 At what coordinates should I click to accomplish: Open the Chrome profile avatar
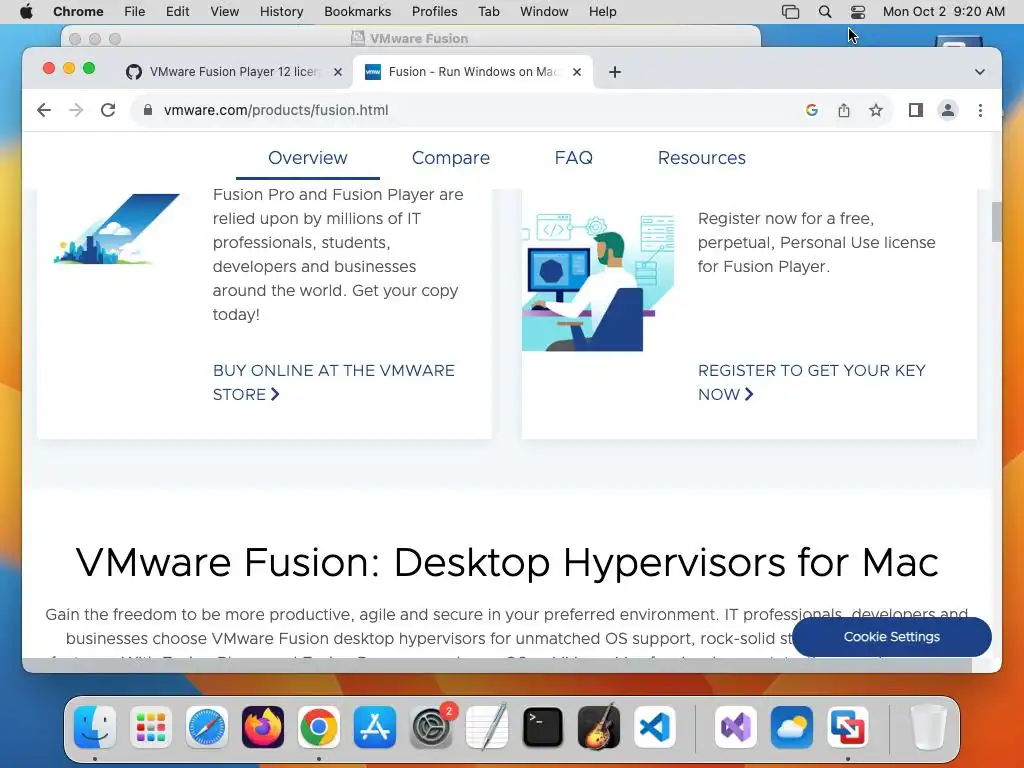[948, 110]
